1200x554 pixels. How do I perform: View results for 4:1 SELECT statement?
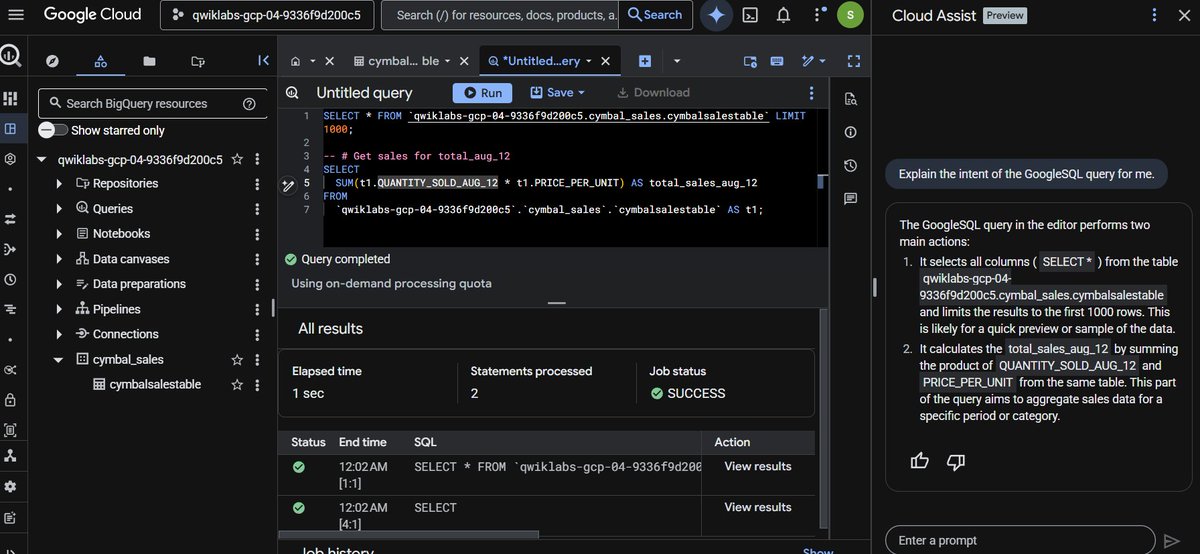tap(757, 507)
